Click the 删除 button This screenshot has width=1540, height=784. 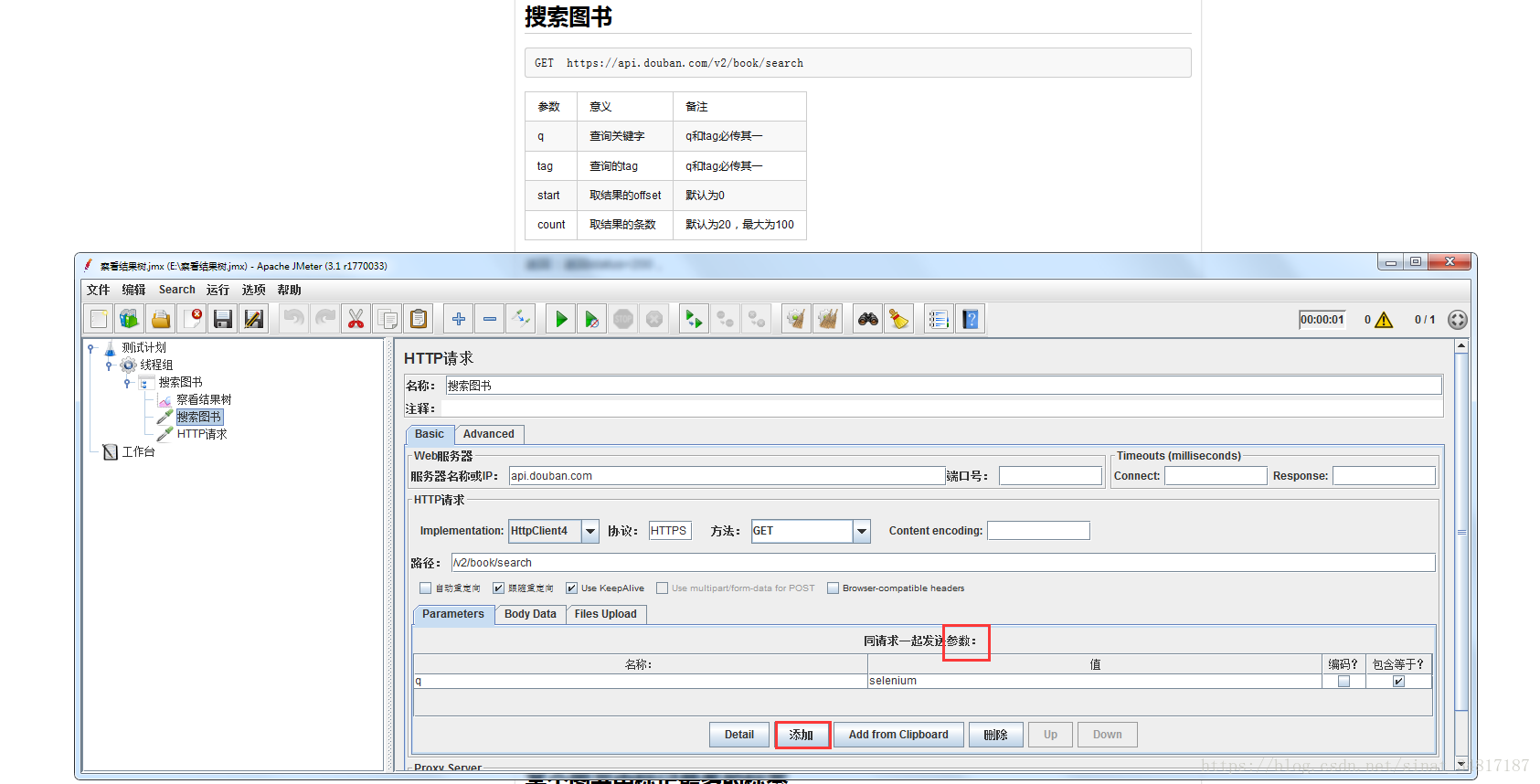point(995,735)
